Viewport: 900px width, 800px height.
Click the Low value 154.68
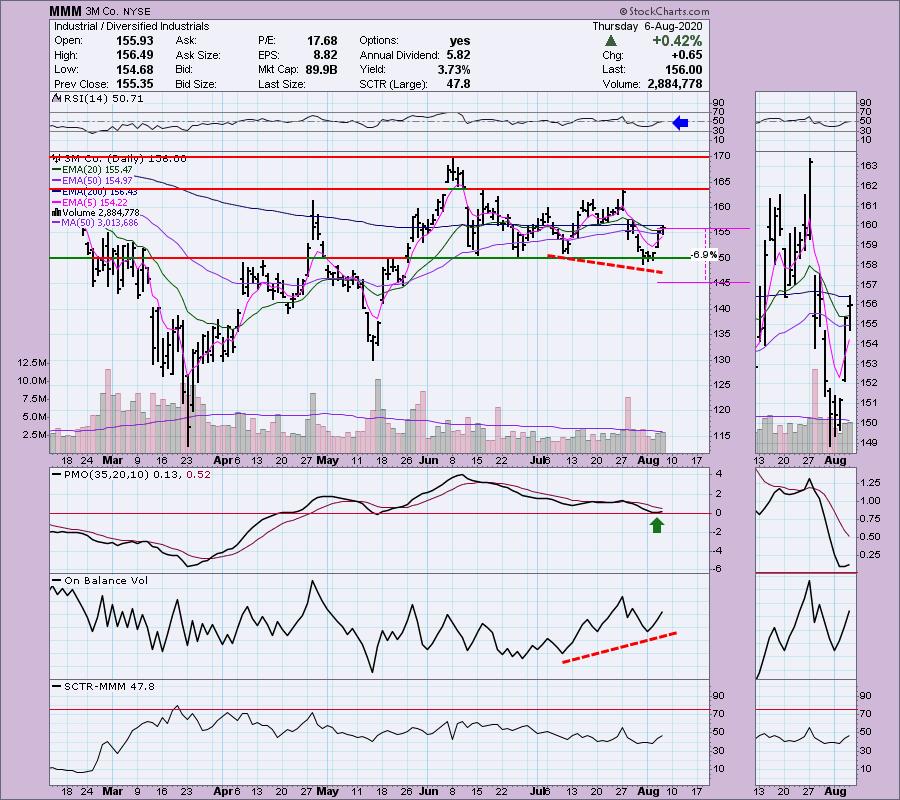click(x=135, y=69)
